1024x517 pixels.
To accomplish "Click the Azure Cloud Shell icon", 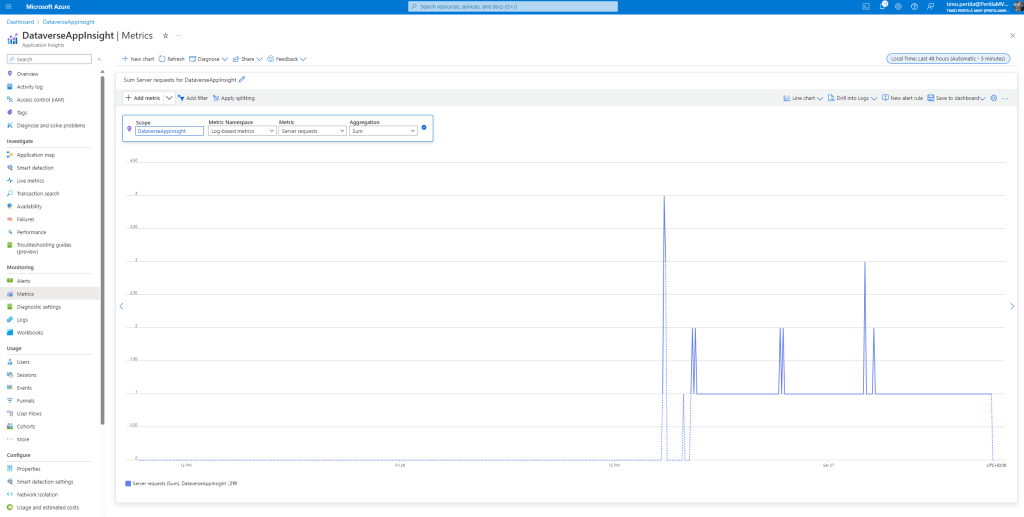I will [x=867, y=6].
